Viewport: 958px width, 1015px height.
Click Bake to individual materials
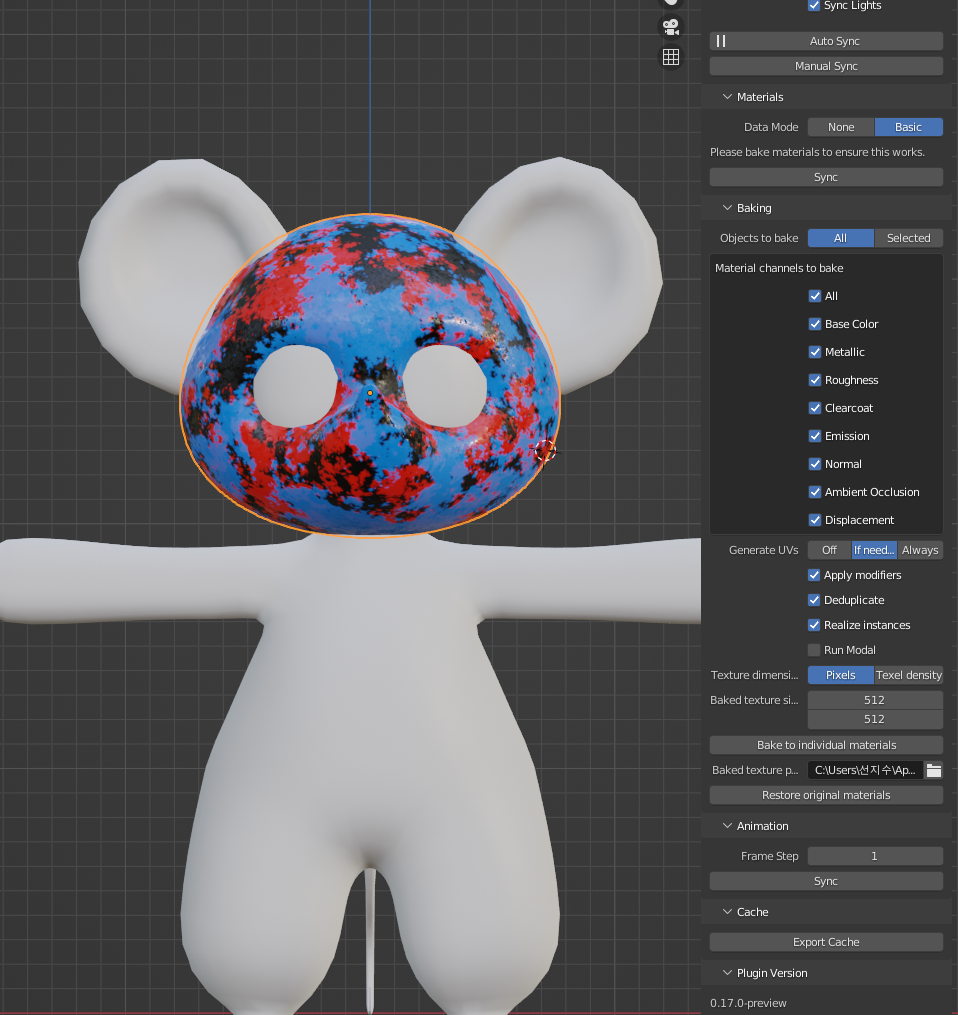pos(826,745)
